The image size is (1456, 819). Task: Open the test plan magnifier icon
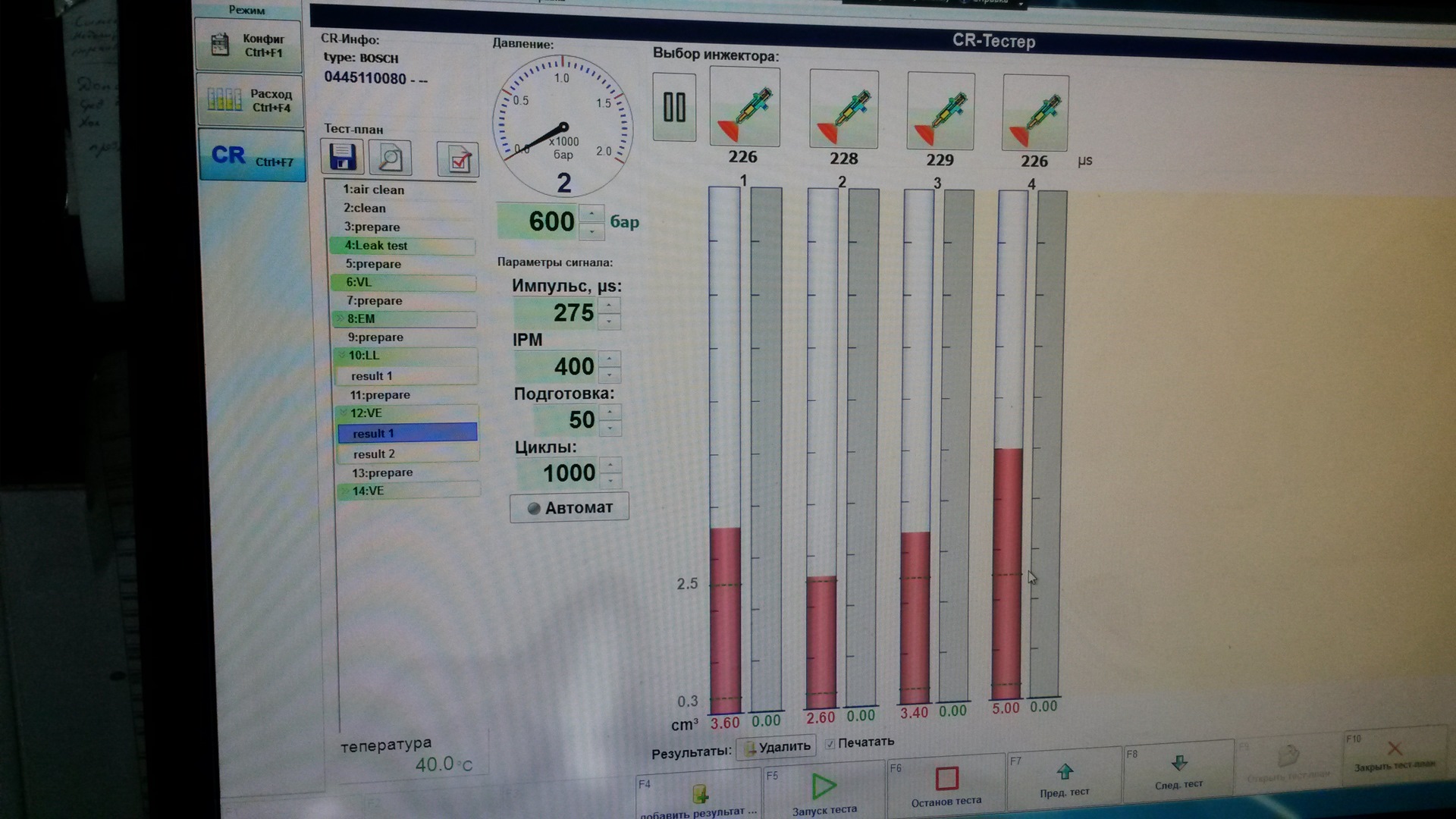coord(391,158)
